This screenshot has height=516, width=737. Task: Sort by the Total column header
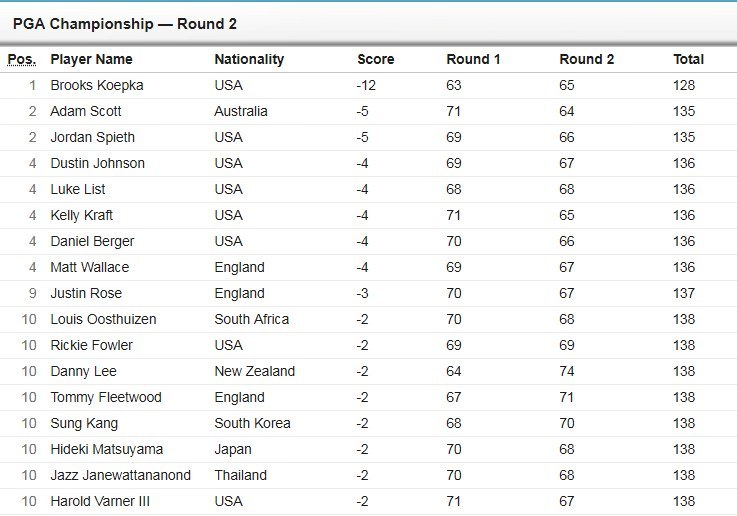click(688, 59)
